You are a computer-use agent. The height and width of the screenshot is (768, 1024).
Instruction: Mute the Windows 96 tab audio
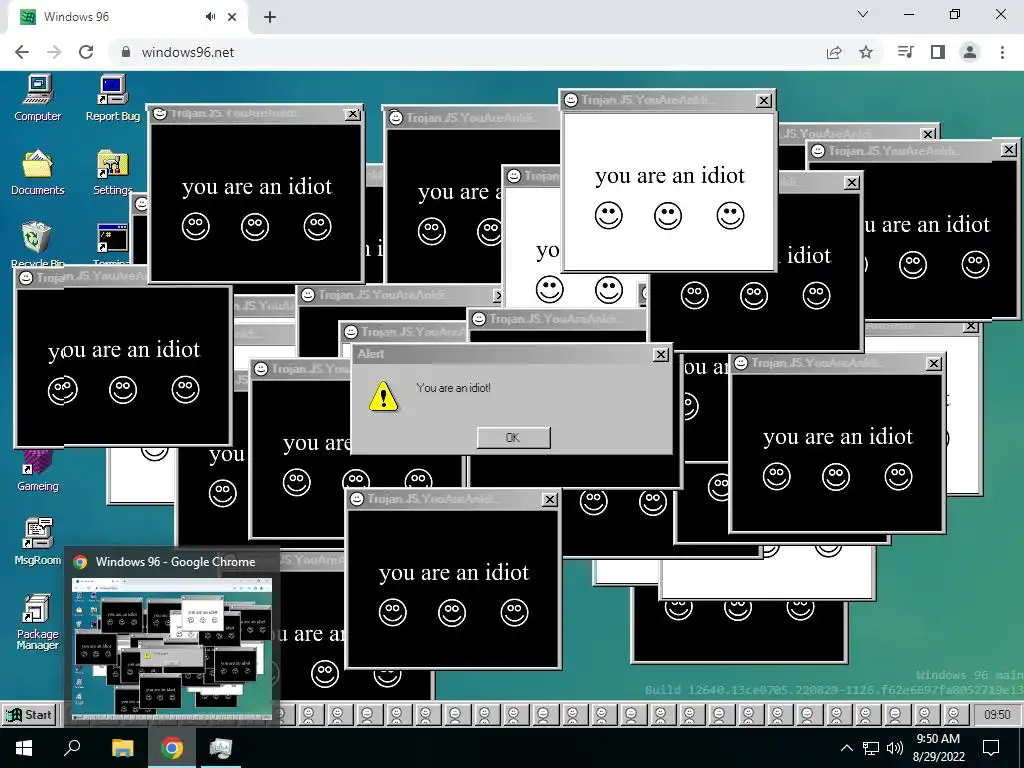click(x=210, y=17)
